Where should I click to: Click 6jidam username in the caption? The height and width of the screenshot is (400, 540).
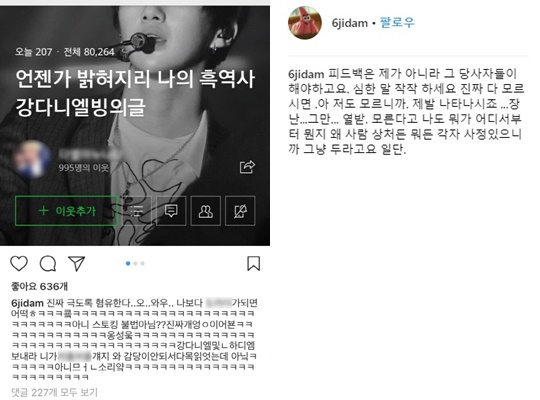click(27, 303)
